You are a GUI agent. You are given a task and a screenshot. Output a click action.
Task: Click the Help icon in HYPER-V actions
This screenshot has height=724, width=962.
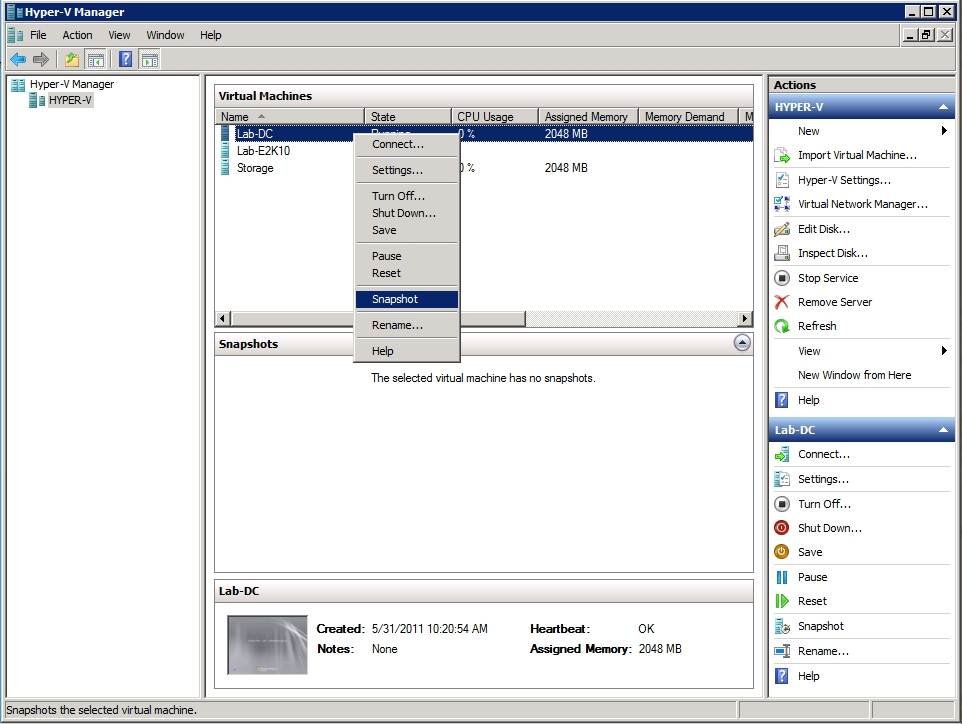[x=782, y=400]
